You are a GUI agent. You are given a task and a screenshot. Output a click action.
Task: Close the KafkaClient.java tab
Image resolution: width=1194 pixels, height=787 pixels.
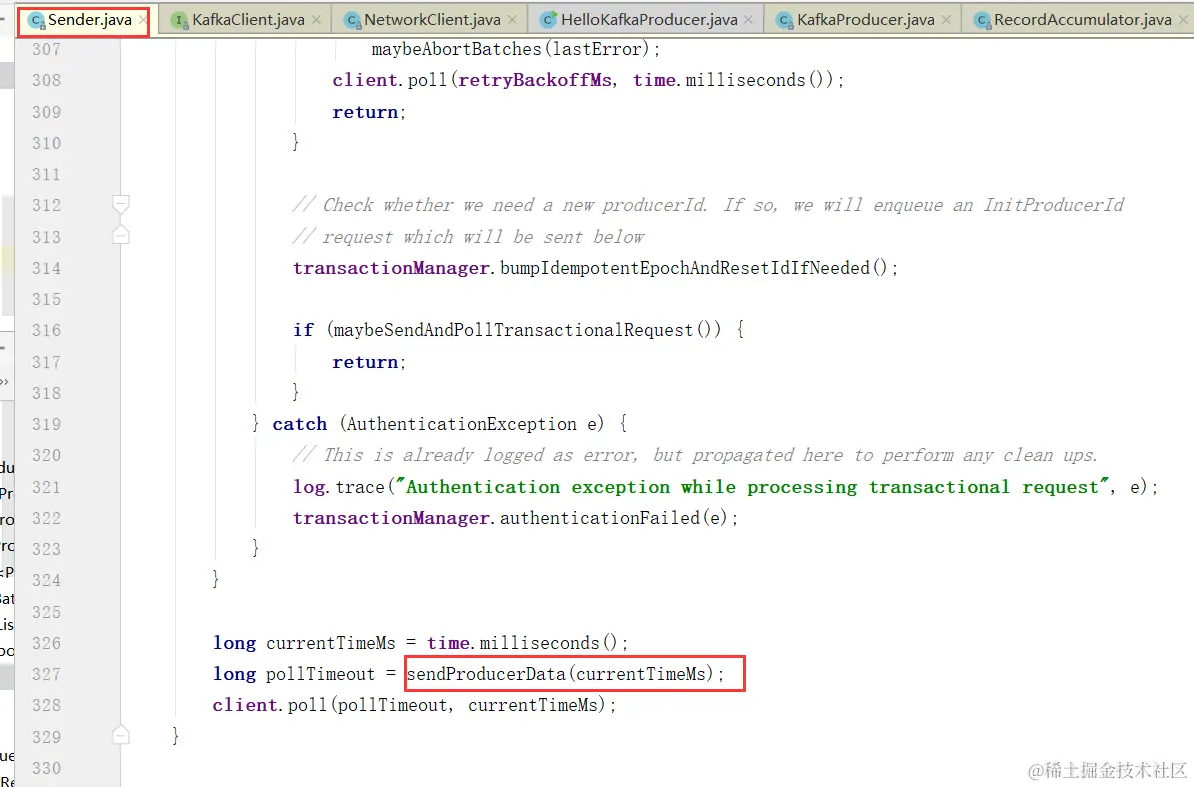tap(316, 20)
